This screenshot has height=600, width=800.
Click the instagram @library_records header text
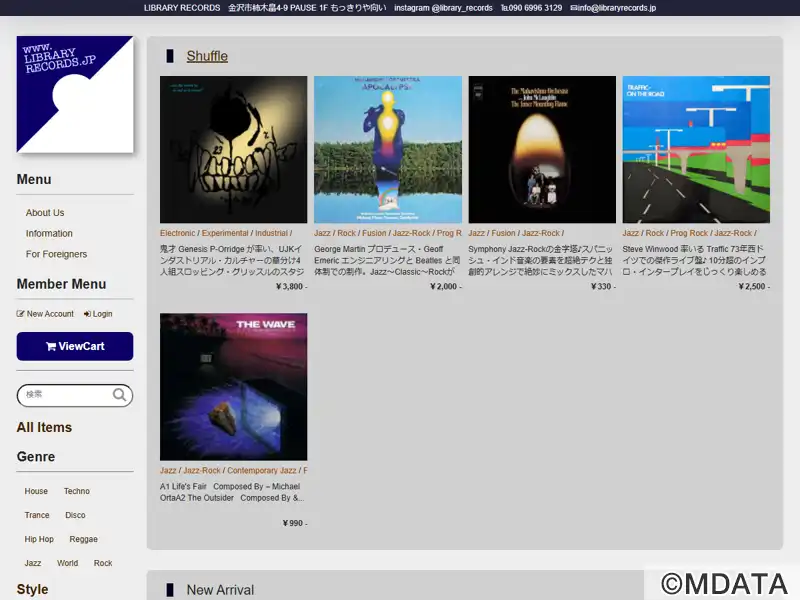coord(443,8)
